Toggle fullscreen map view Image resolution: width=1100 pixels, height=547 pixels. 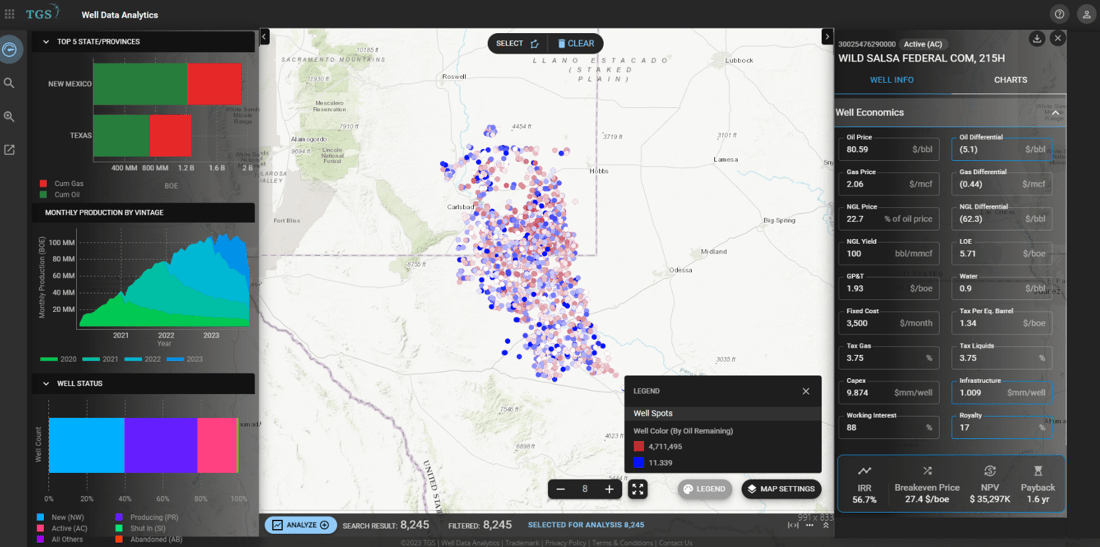(x=638, y=489)
